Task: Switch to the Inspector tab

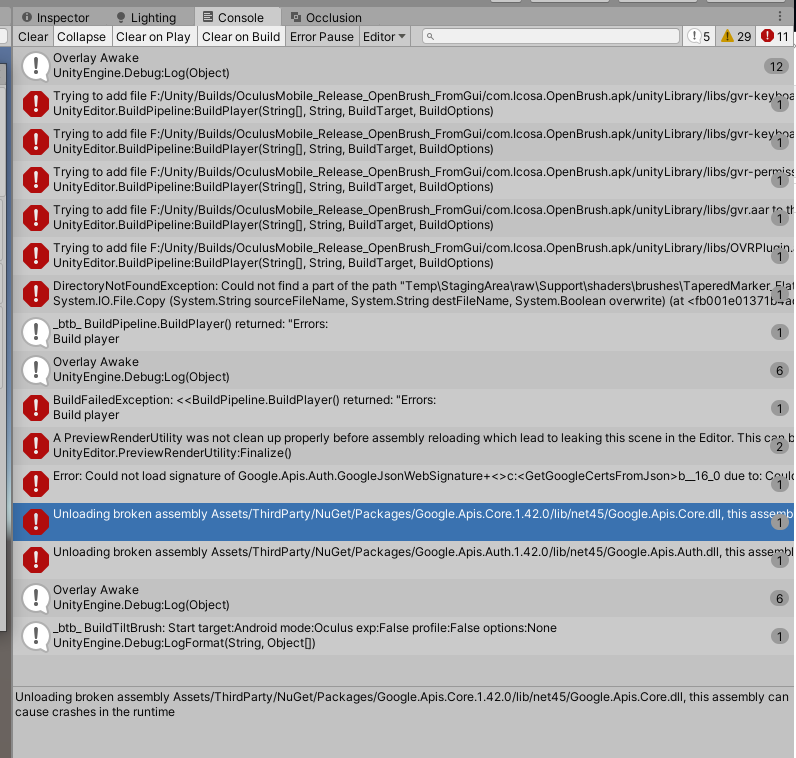Action: (x=55, y=17)
